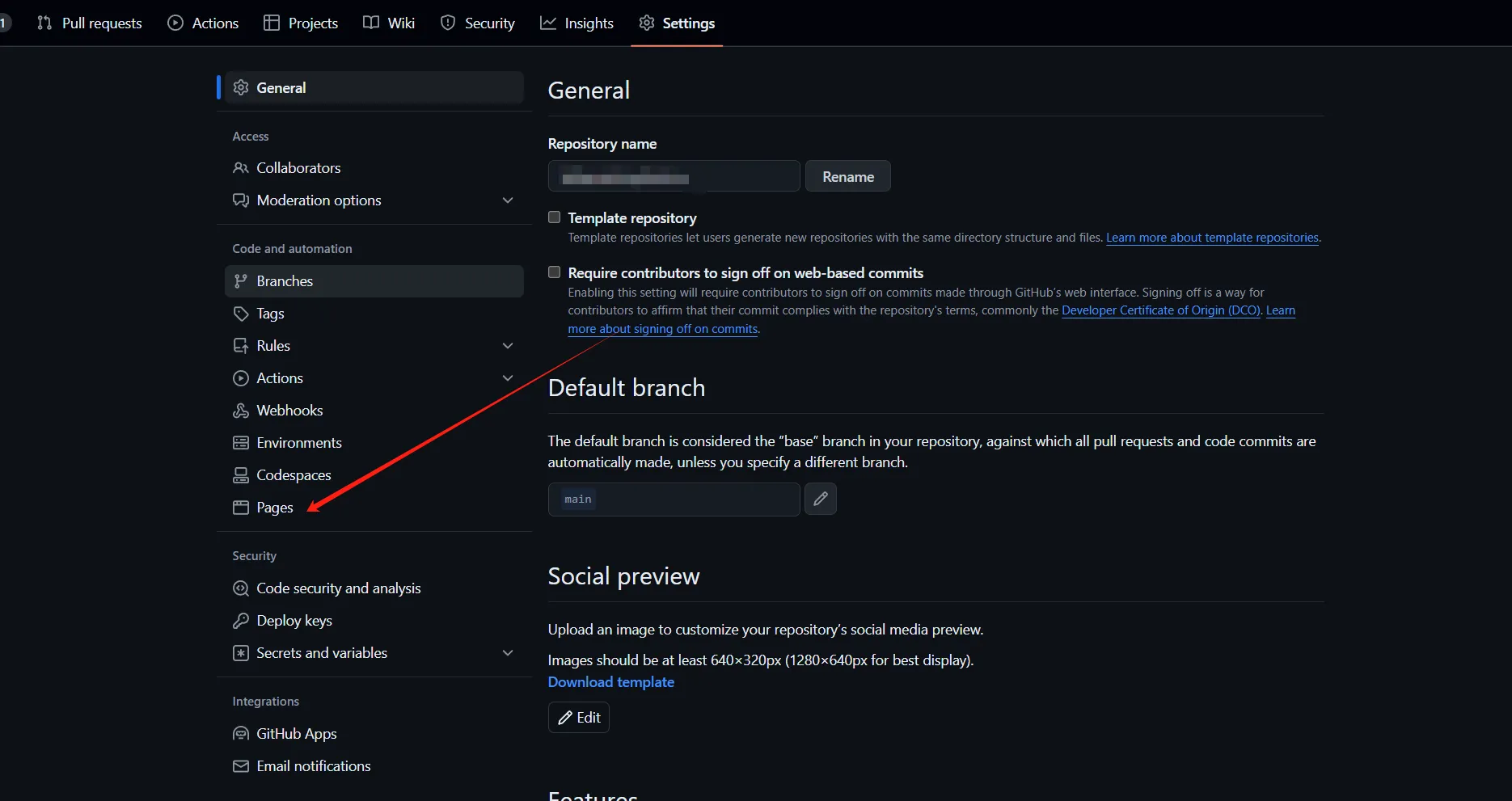The image size is (1512, 801).
Task: Click the Tags icon in sidebar
Action: coord(241,314)
